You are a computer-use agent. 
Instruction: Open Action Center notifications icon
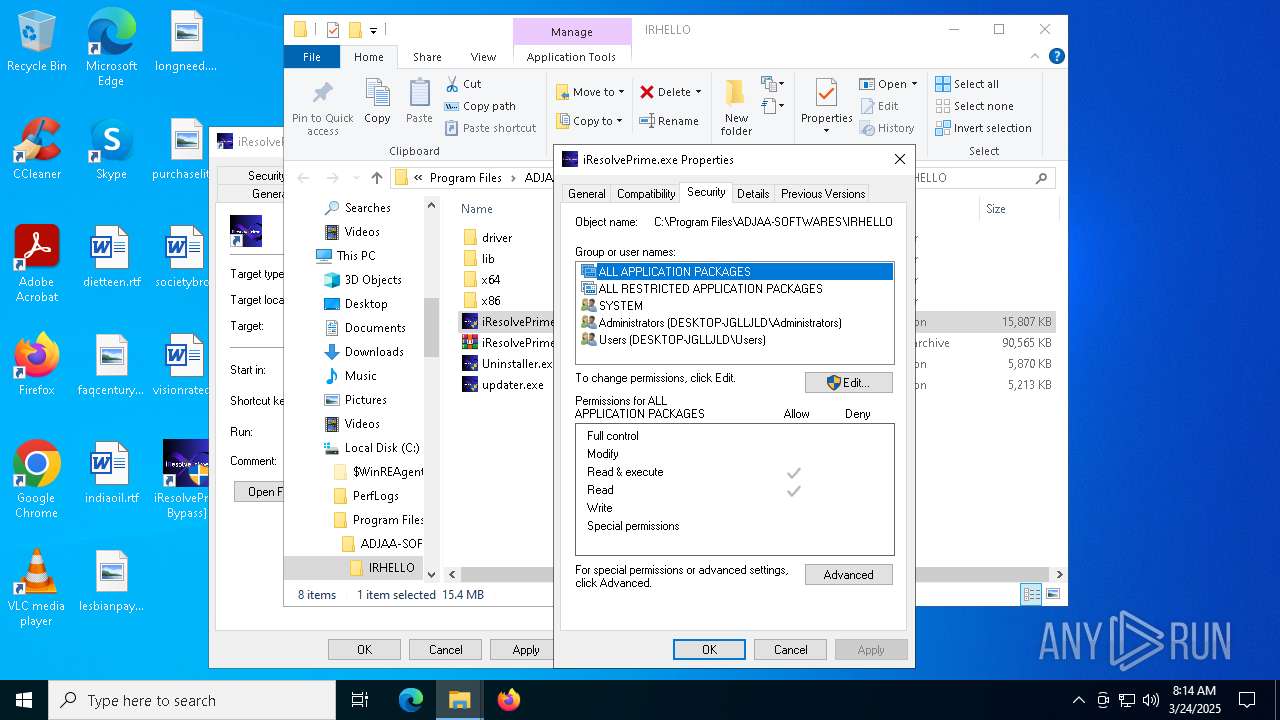1247,700
